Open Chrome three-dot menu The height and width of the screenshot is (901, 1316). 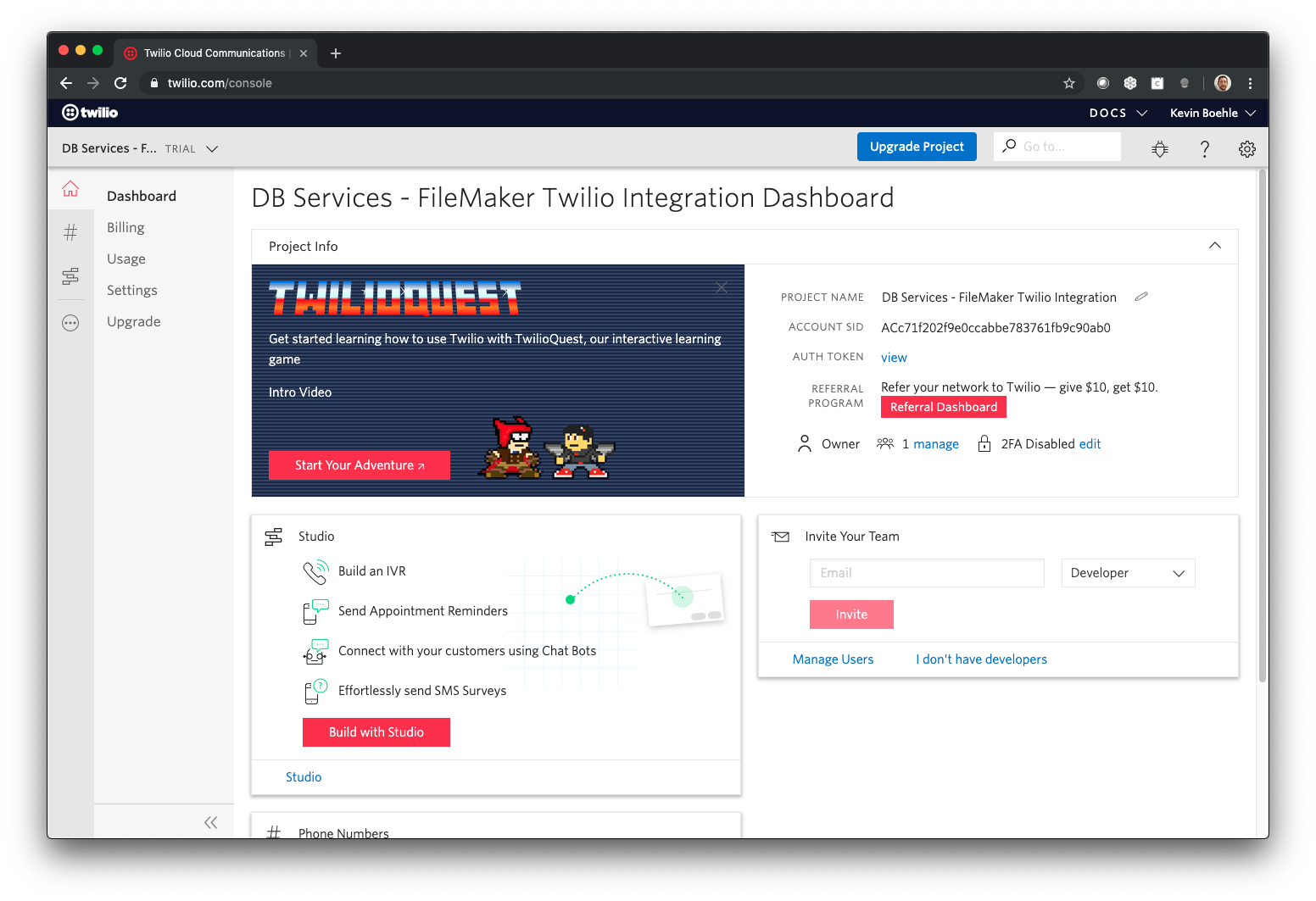pyautogui.click(x=1250, y=83)
